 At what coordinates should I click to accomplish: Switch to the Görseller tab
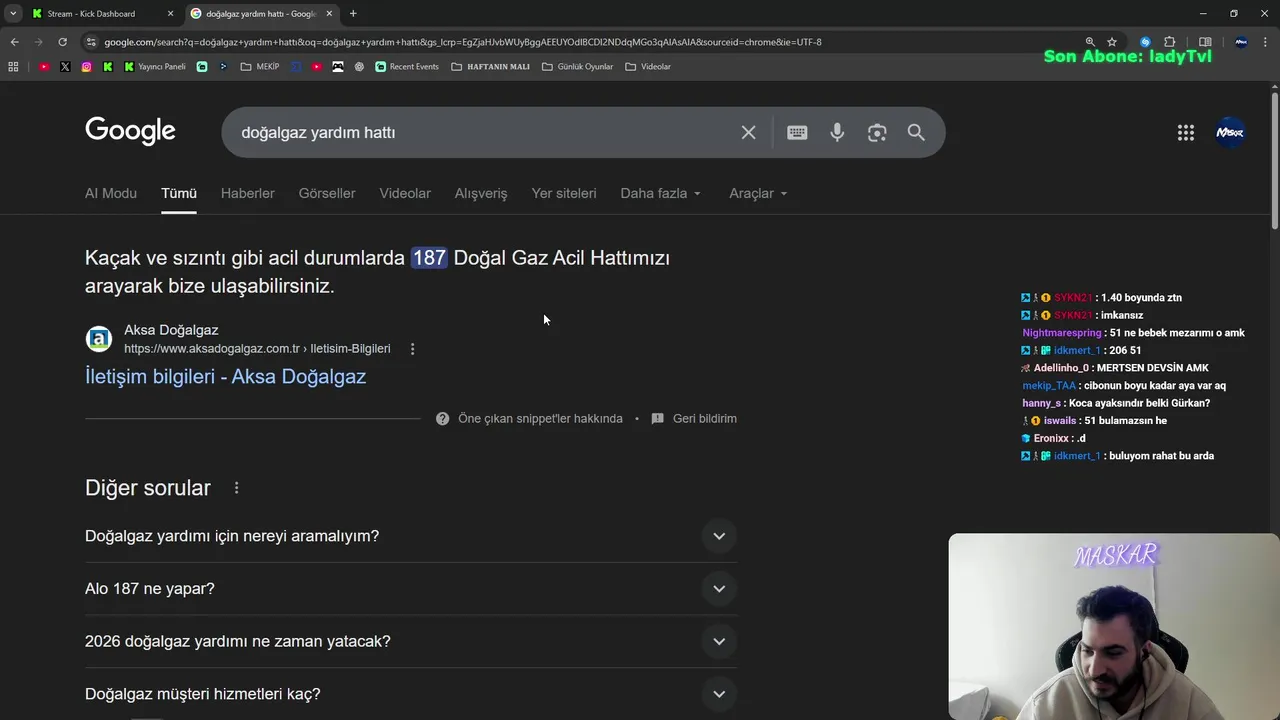327,193
